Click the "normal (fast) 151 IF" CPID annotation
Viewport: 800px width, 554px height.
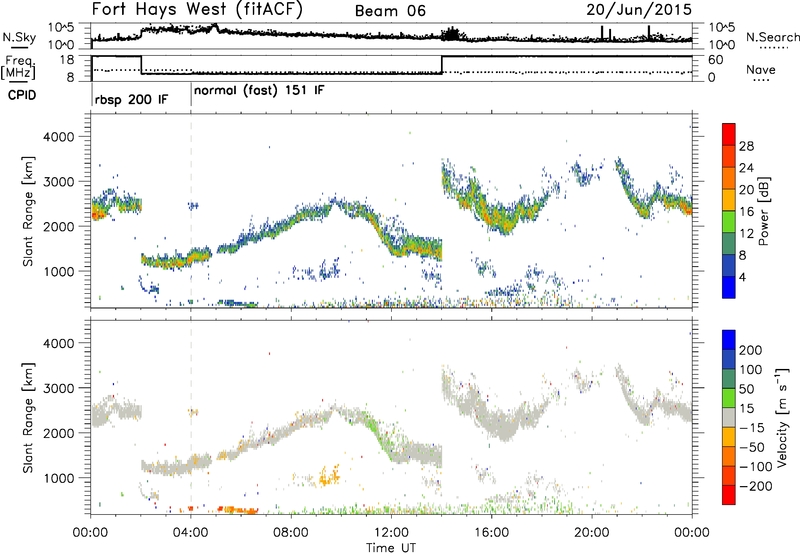(x=259, y=91)
